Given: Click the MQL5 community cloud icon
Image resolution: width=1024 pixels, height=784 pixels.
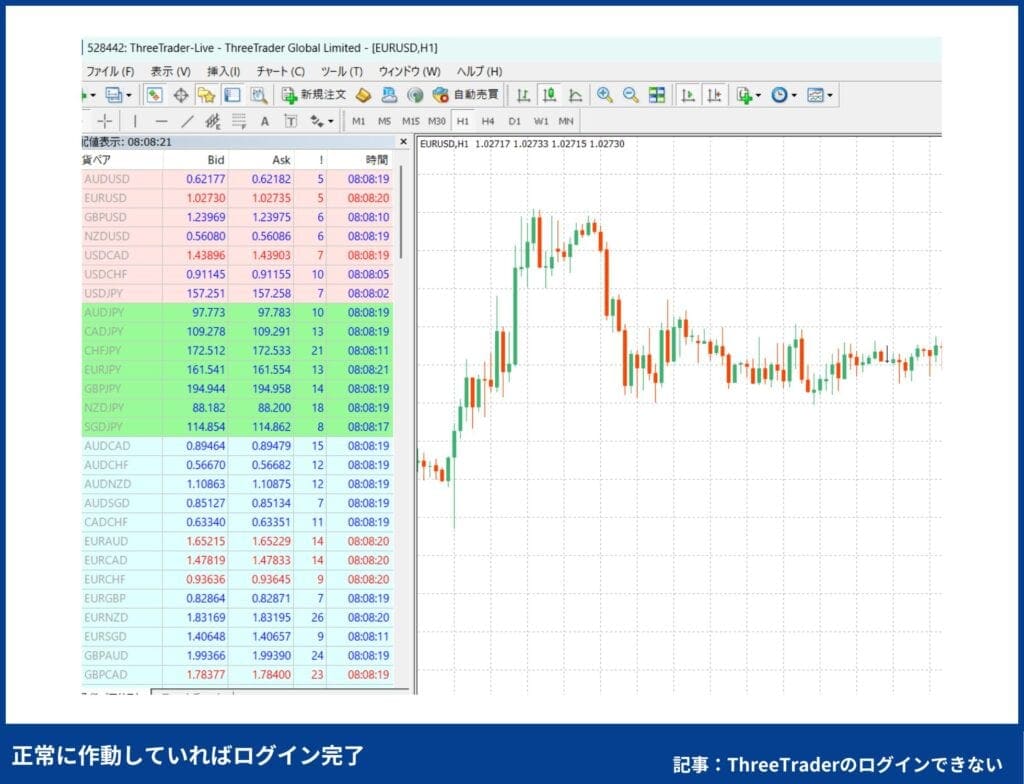Looking at the screenshot, I should coord(389,95).
